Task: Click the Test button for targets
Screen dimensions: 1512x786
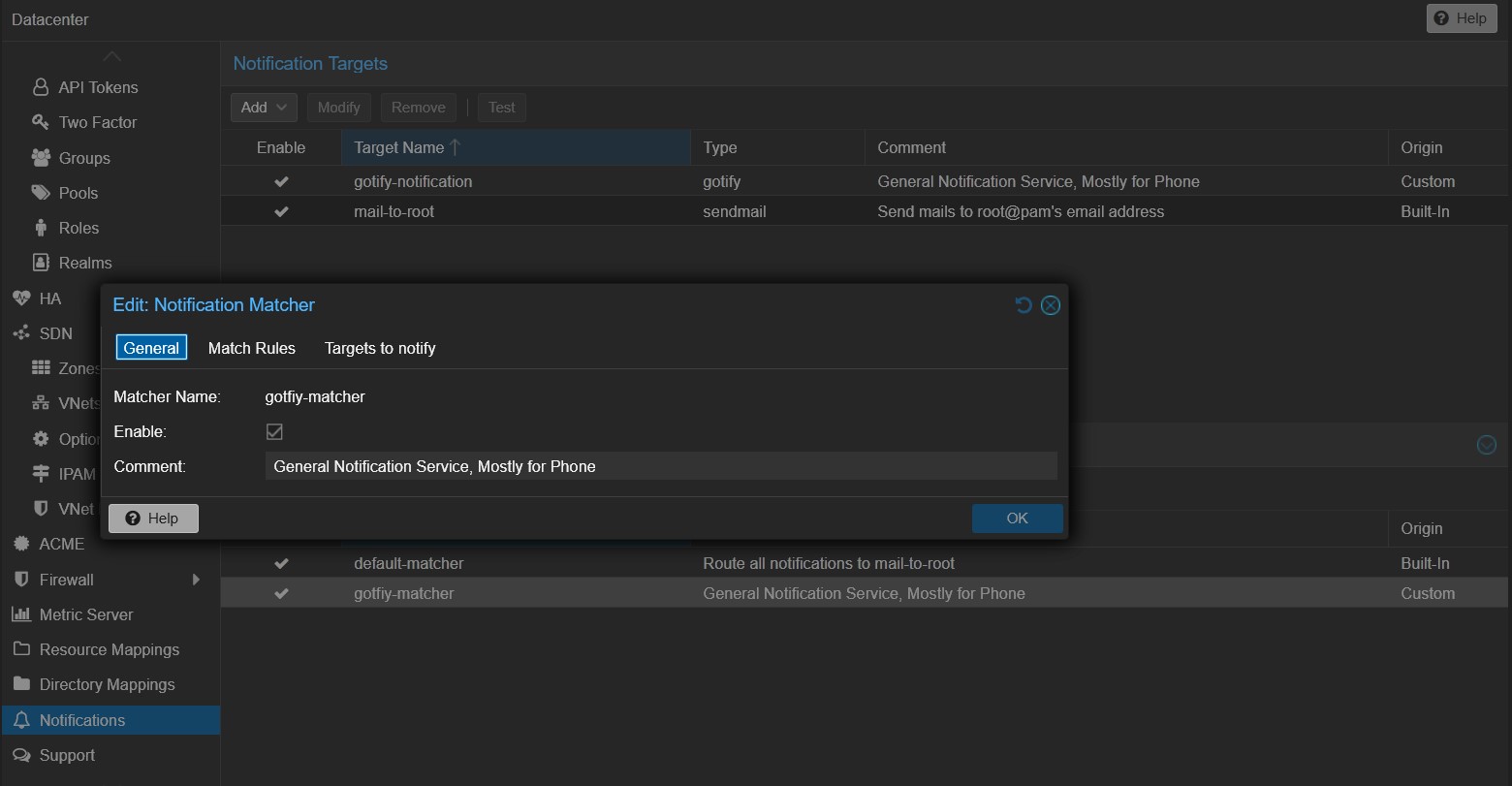Action: 502,108
